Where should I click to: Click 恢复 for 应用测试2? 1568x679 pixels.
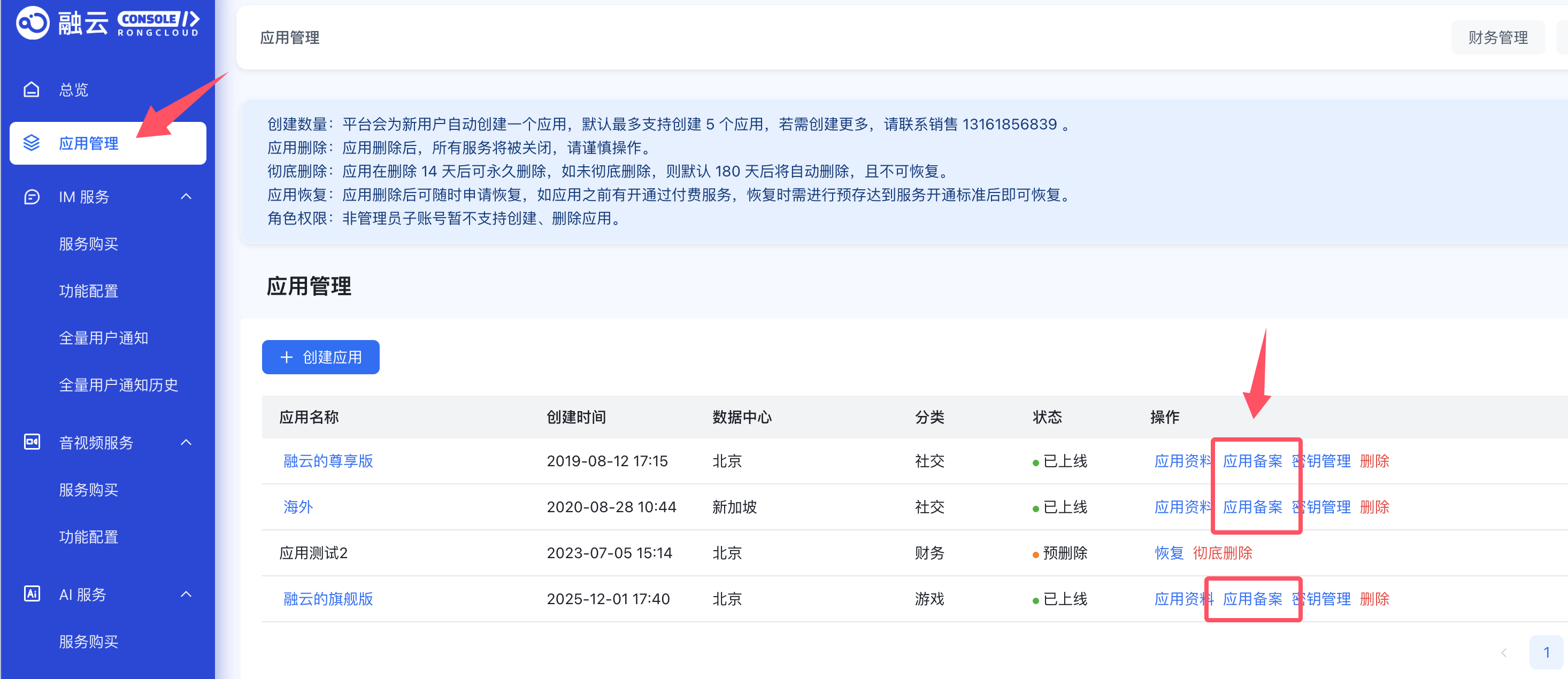coord(1169,553)
